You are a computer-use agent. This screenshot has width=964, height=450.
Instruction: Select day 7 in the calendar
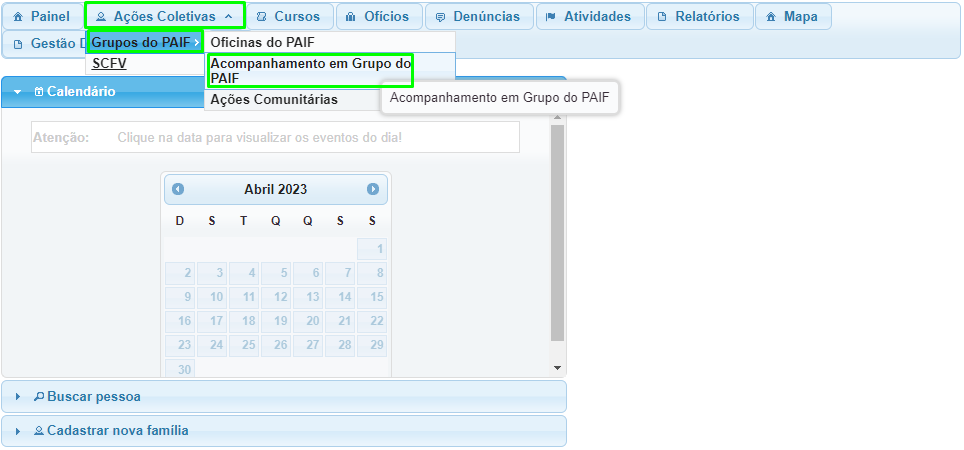point(340,273)
